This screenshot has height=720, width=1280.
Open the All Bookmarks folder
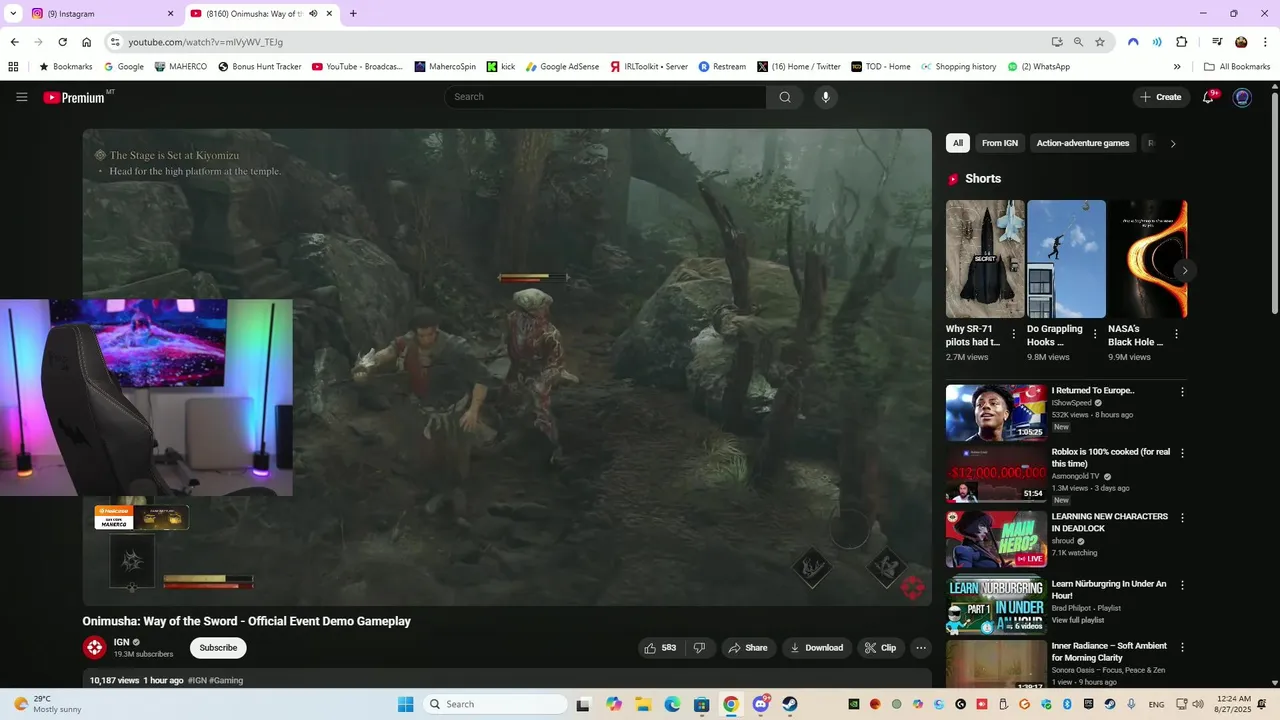1237,67
